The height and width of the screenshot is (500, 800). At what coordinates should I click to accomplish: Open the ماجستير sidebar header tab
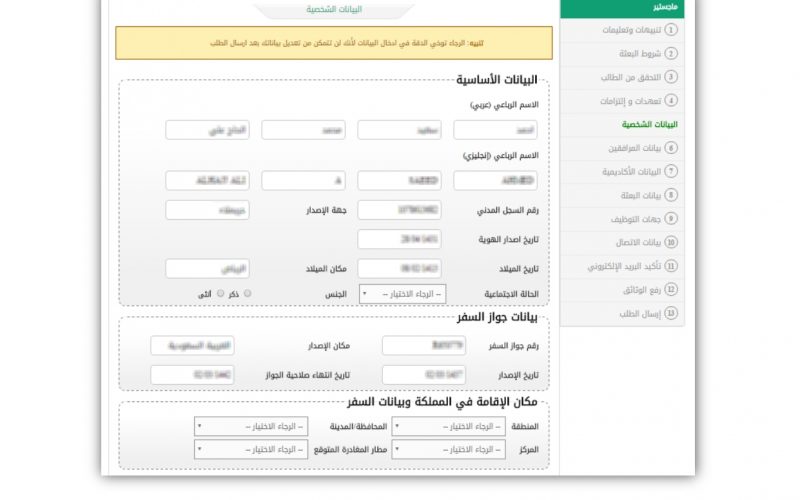622,9
